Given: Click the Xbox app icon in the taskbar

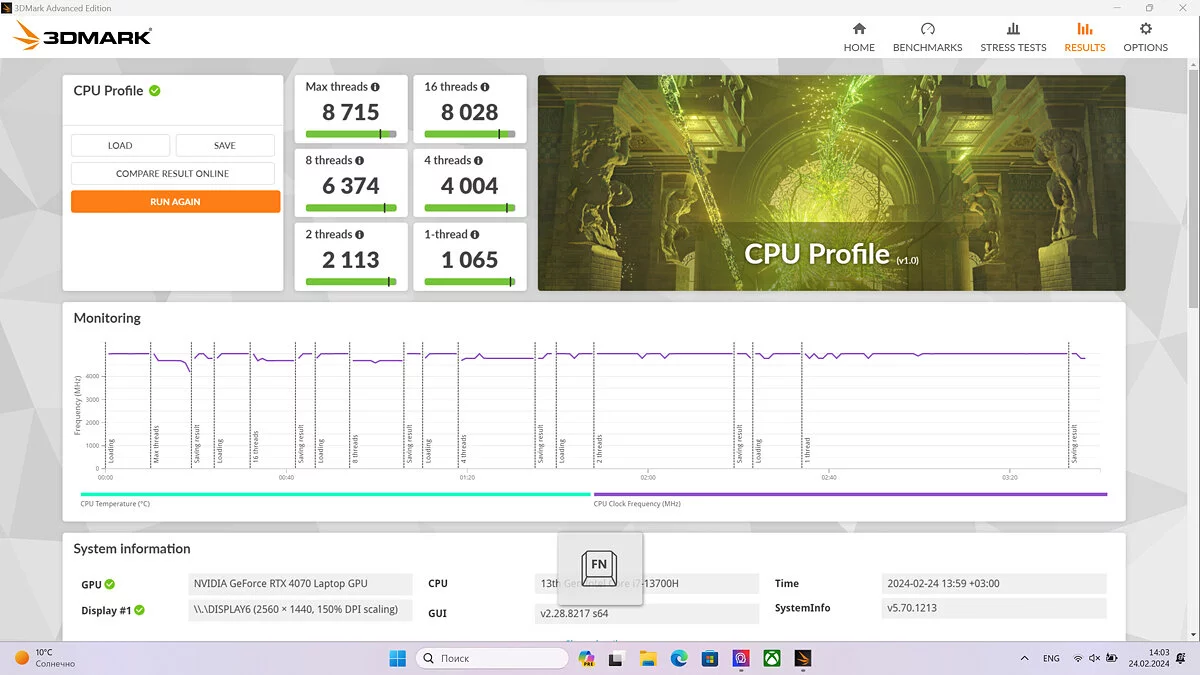Looking at the screenshot, I should pyautogui.click(x=772, y=658).
